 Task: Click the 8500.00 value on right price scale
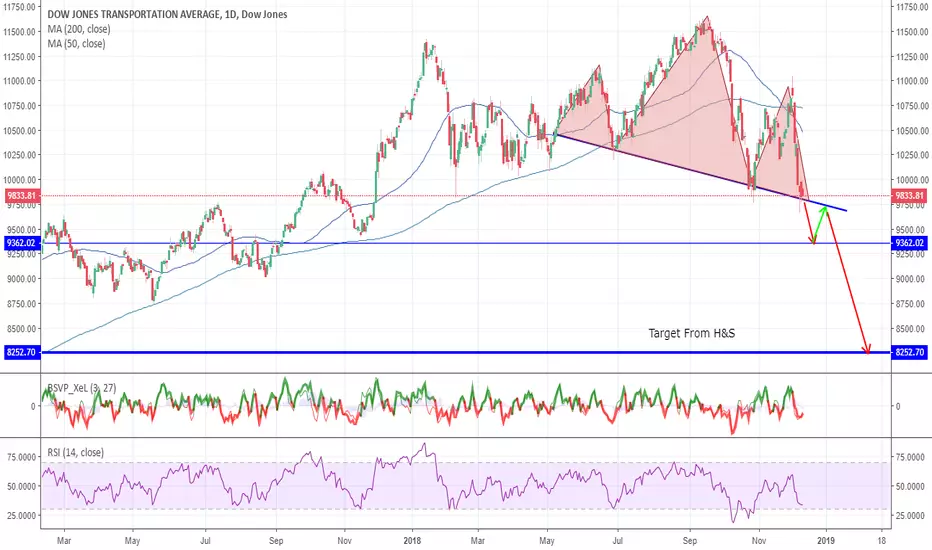point(912,329)
